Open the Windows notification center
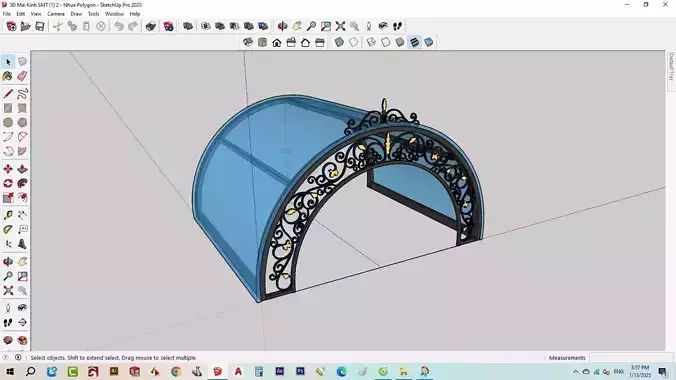Viewport: 676px width, 380px height. click(663, 371)
